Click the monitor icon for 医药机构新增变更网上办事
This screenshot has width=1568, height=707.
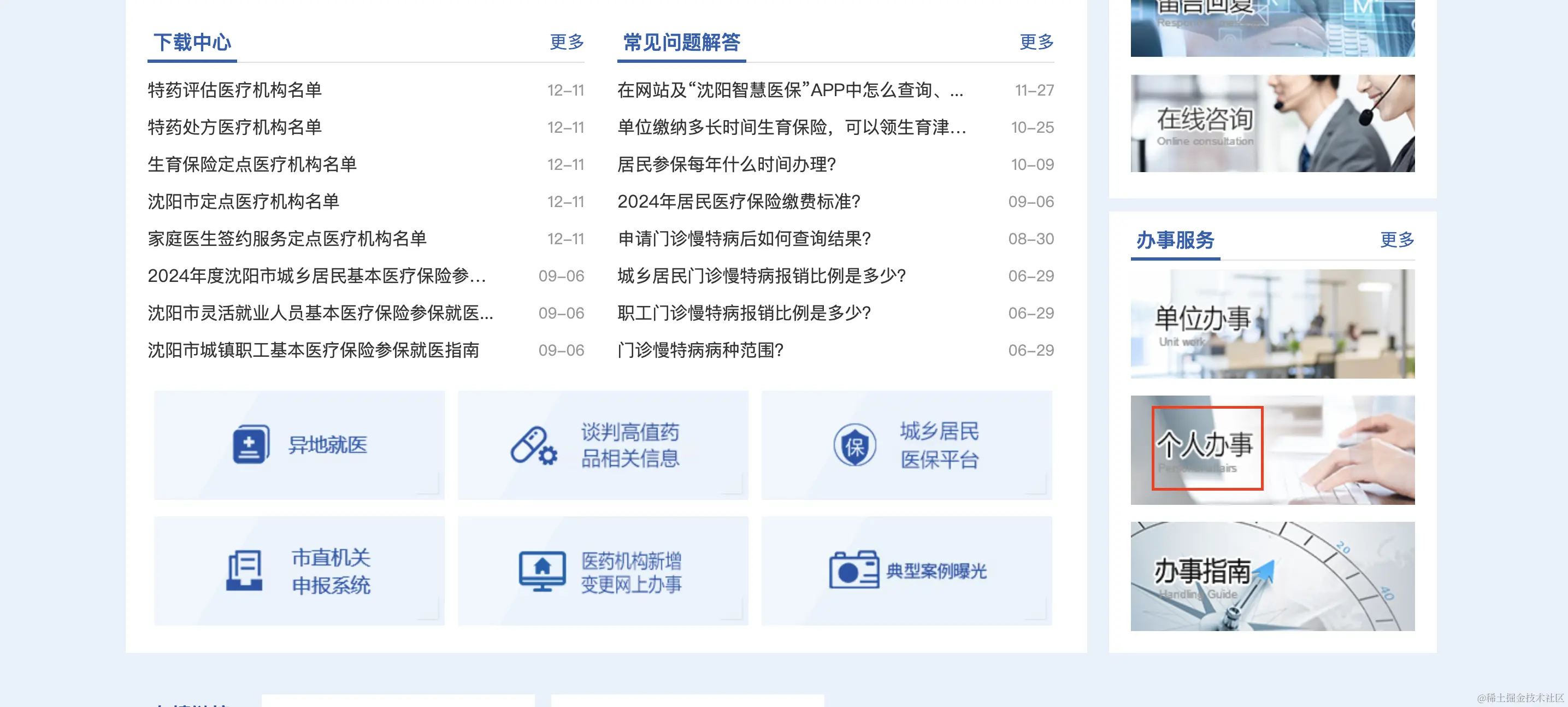(x=542, y=571)
